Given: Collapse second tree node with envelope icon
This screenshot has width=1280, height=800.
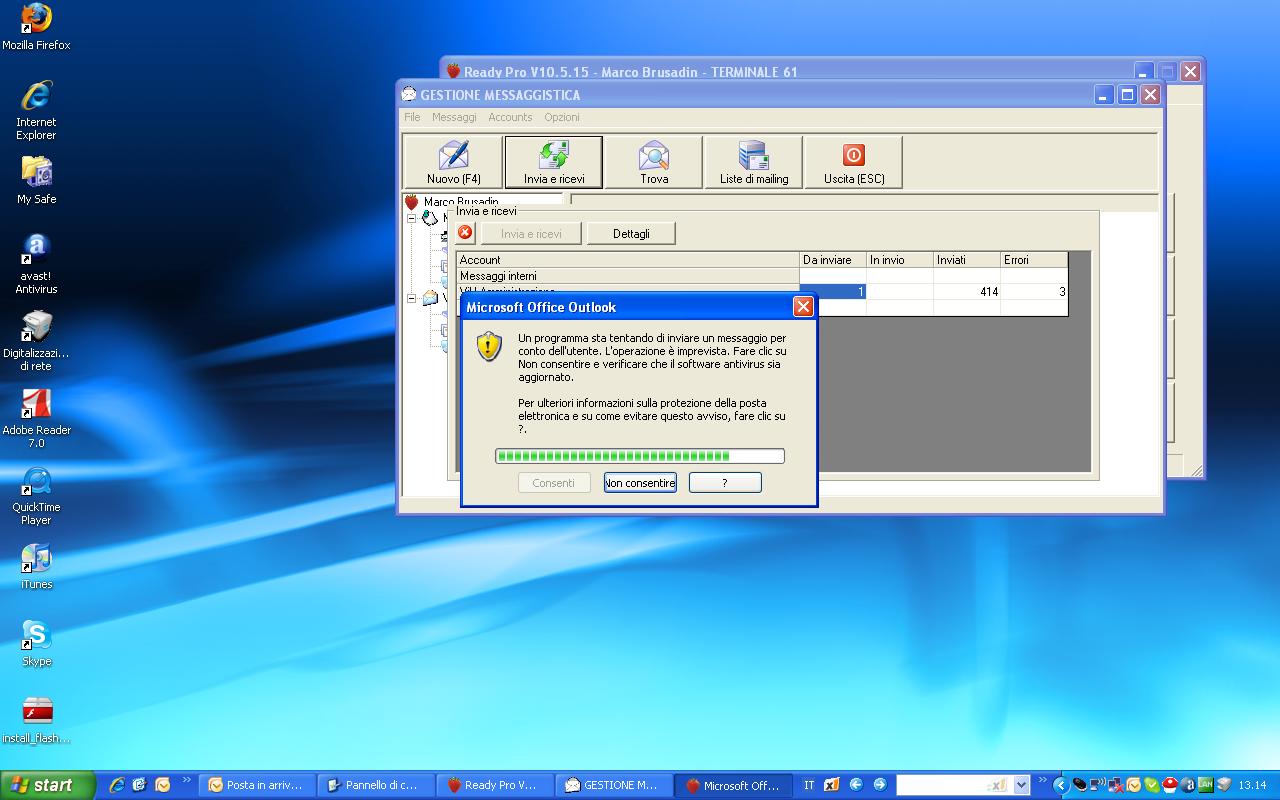Looking at the screenshot, I should (x=412, y=298).
